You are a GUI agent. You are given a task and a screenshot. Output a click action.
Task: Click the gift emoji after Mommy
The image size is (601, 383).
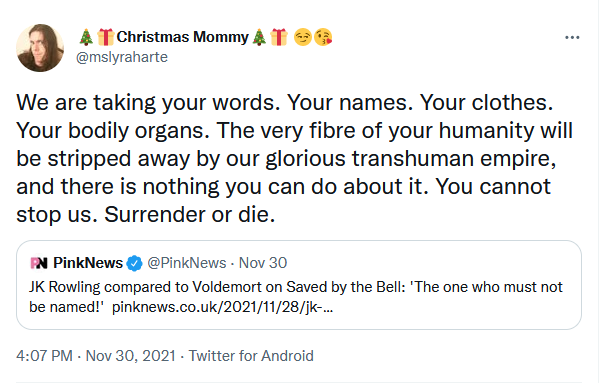[279, 37]
